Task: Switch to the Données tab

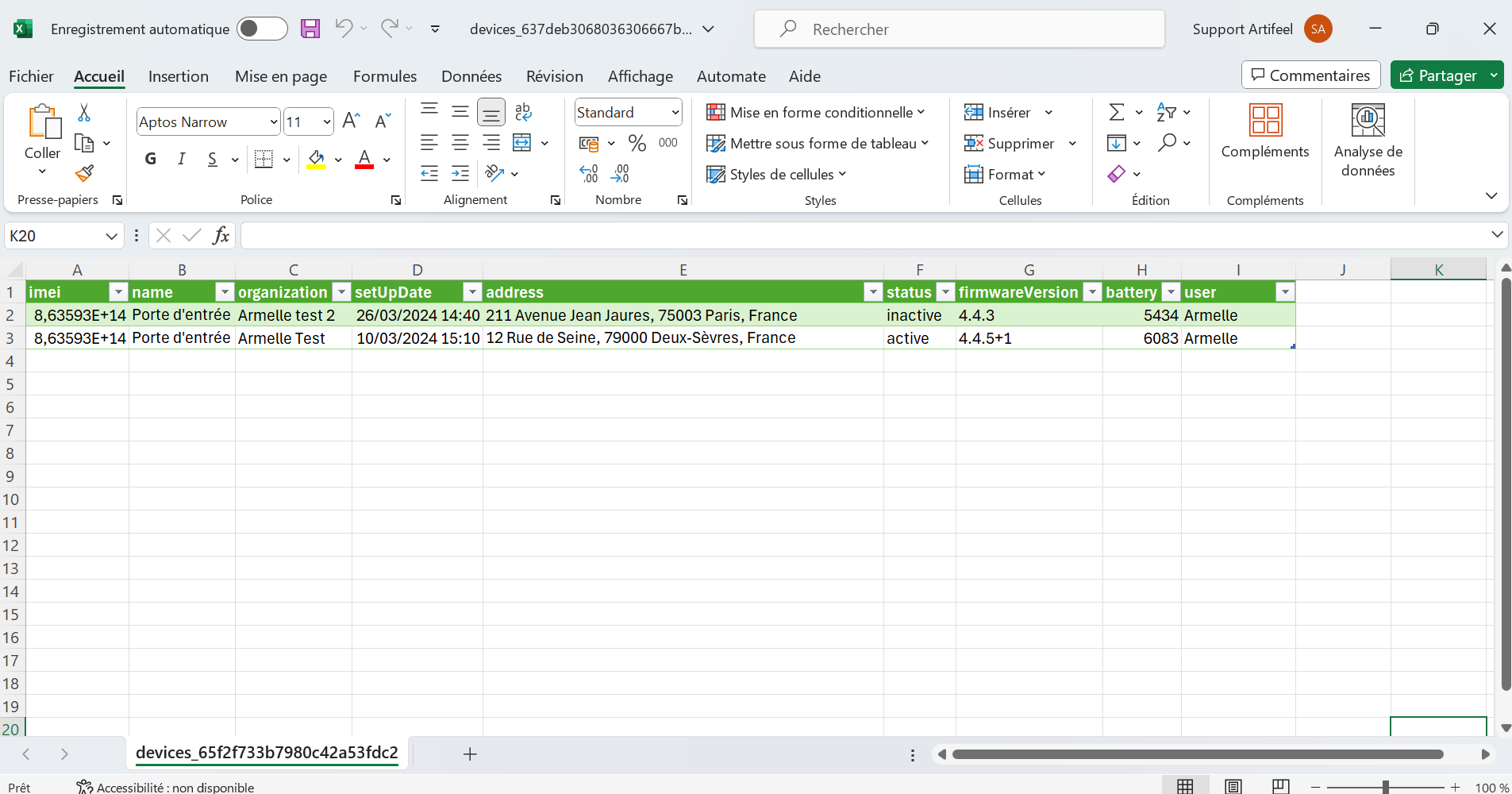Action: click(x=471, y=76)
